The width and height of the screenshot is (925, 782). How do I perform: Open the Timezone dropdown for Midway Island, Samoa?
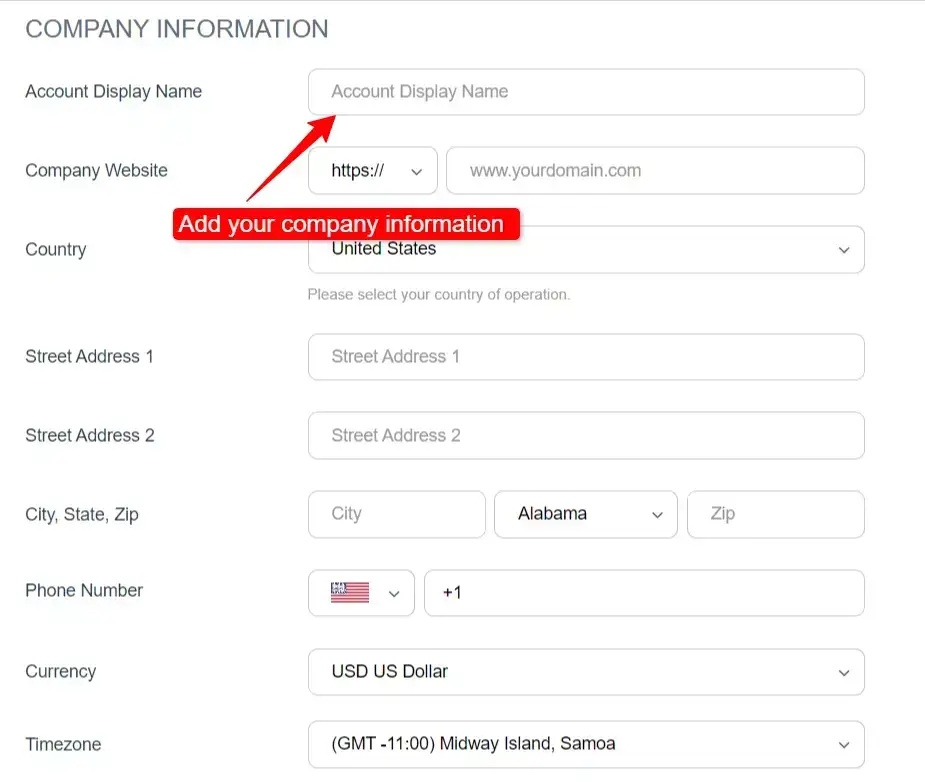click(x=586, y=745)
